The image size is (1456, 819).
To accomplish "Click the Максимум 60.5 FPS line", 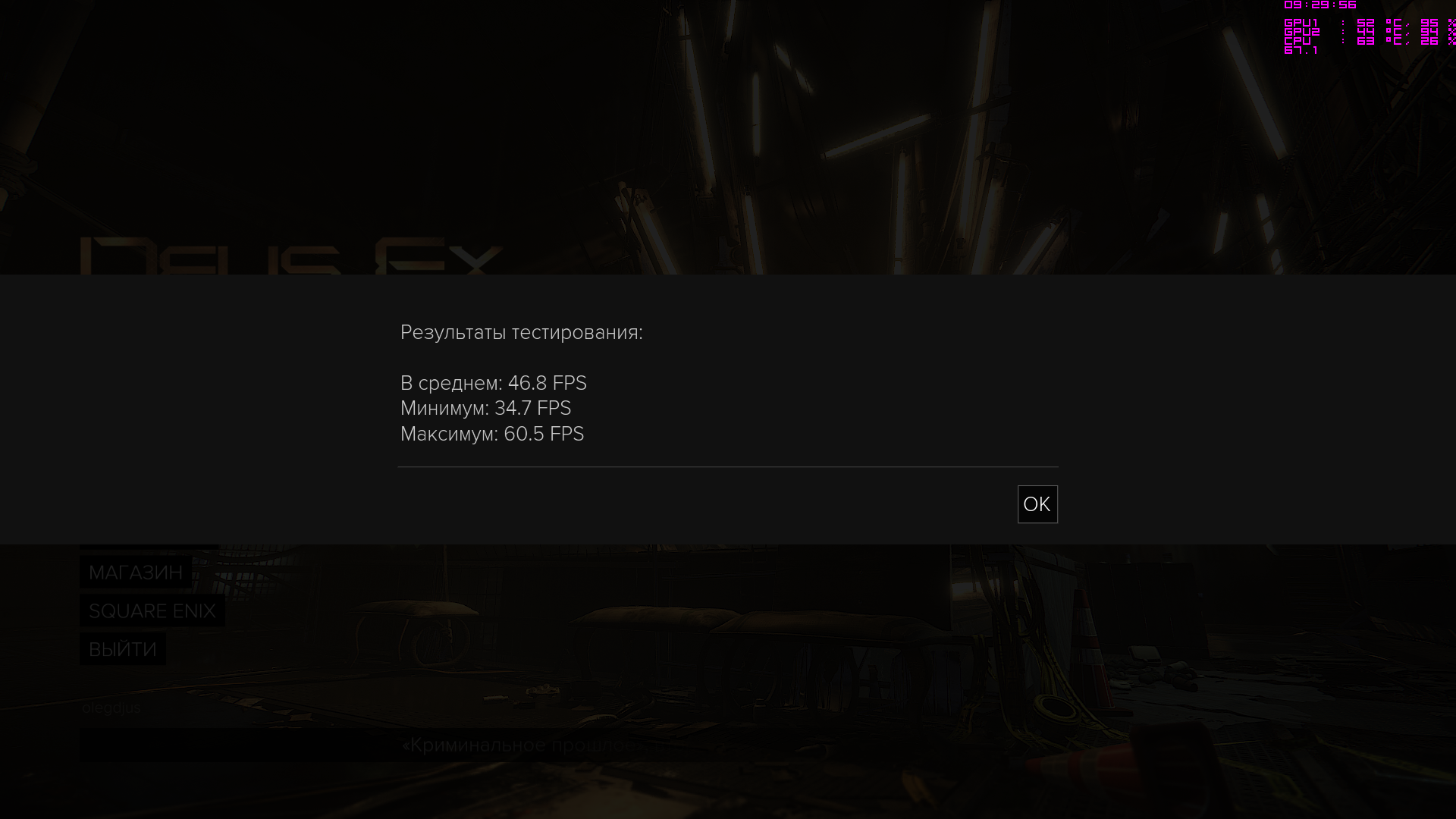I will coord(492,435).
